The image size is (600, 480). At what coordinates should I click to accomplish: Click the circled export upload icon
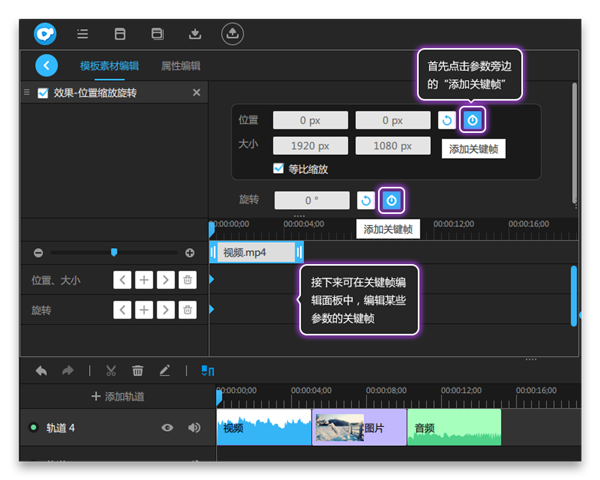(232, 34)
